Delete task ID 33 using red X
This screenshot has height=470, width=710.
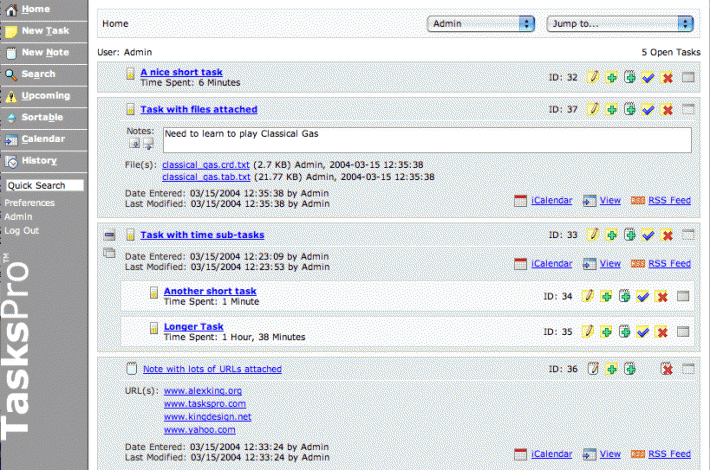tap(667, 235)
